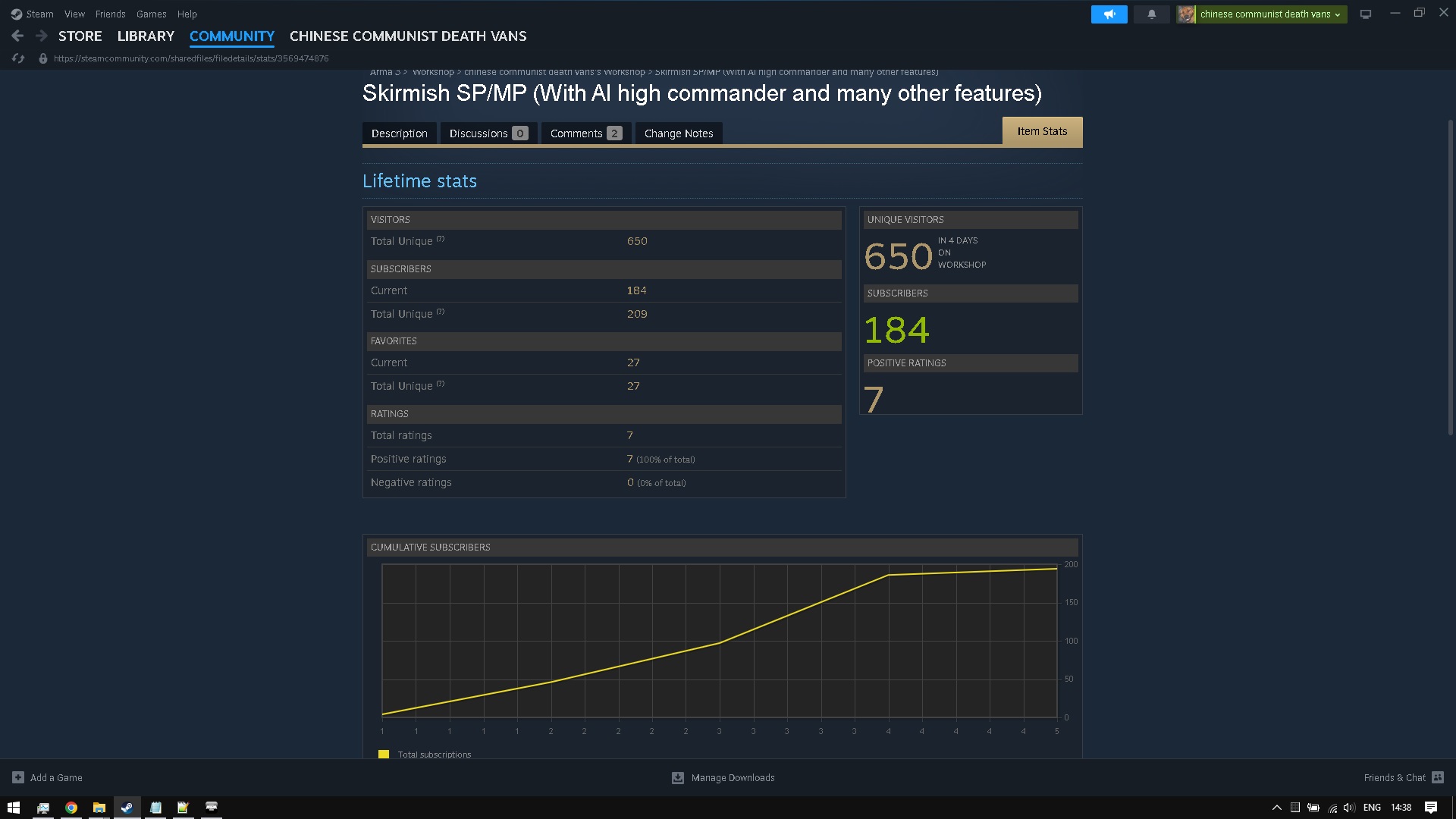Viewport: 1456px width, 819px height.
Task: Go to the LIBRARY section
Action: pos(146,36)
